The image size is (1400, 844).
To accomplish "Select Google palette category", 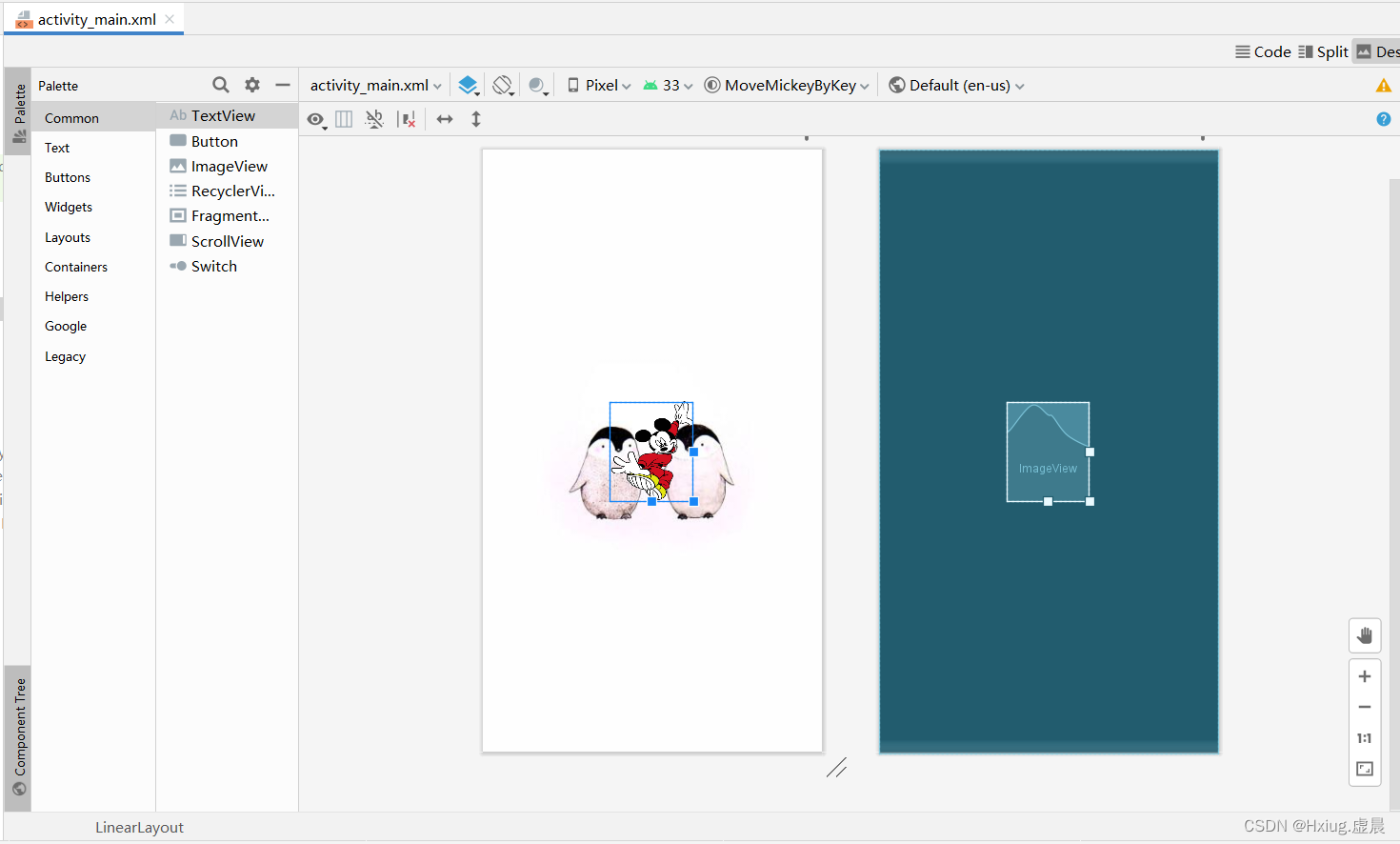I will (x=93, y=326).
